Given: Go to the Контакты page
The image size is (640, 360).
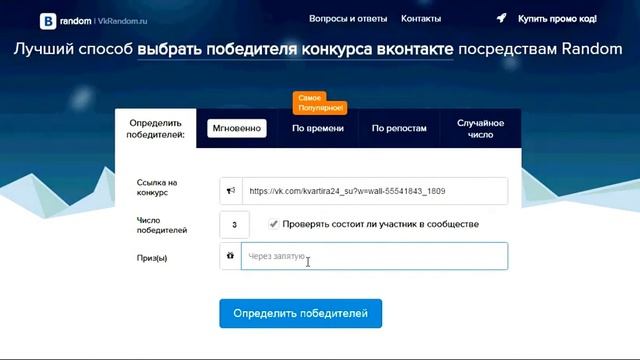Looking at the screenshot, I should [x=421, y=19].
